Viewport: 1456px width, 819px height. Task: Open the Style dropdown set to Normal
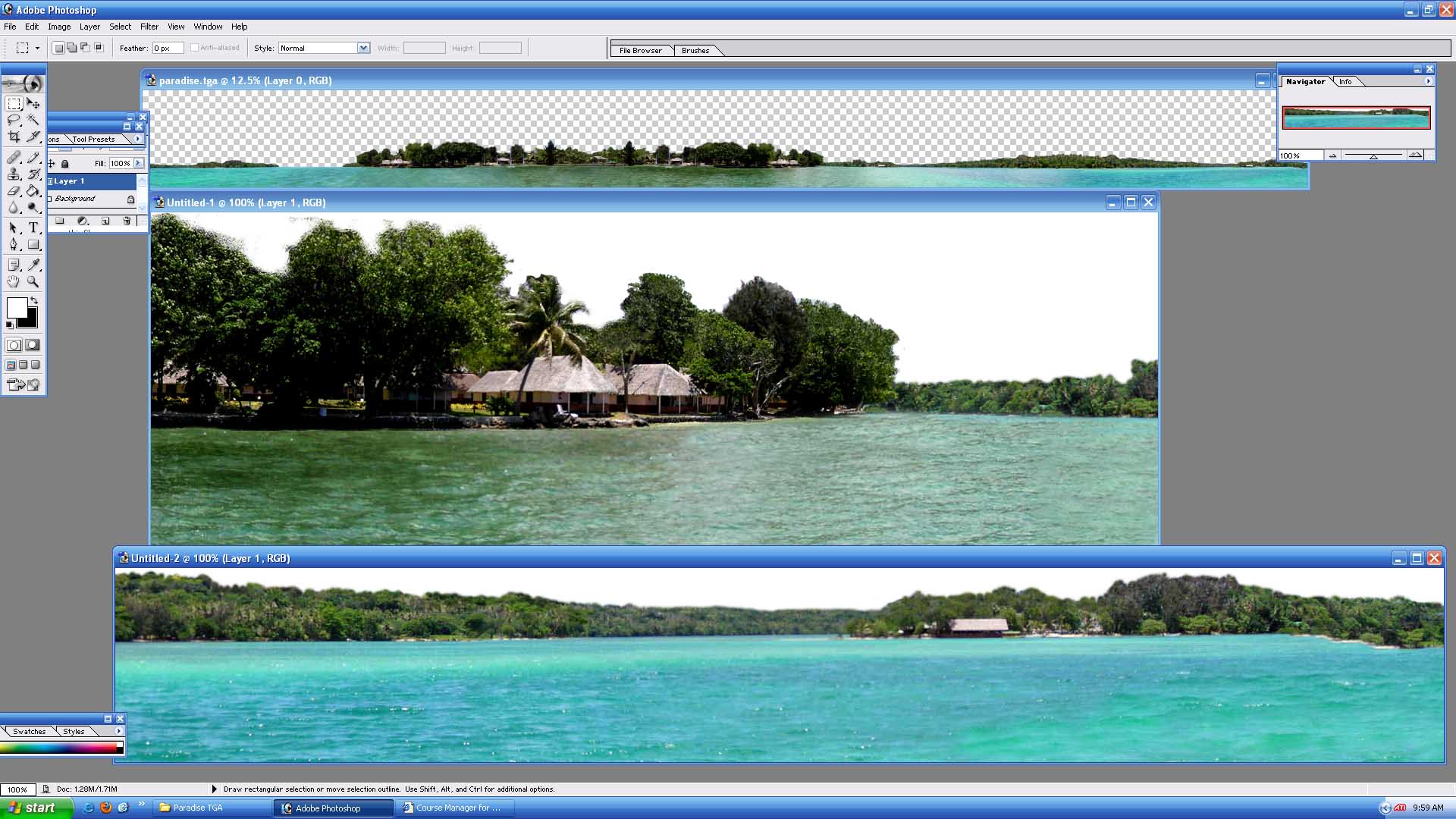click(363, 48)
